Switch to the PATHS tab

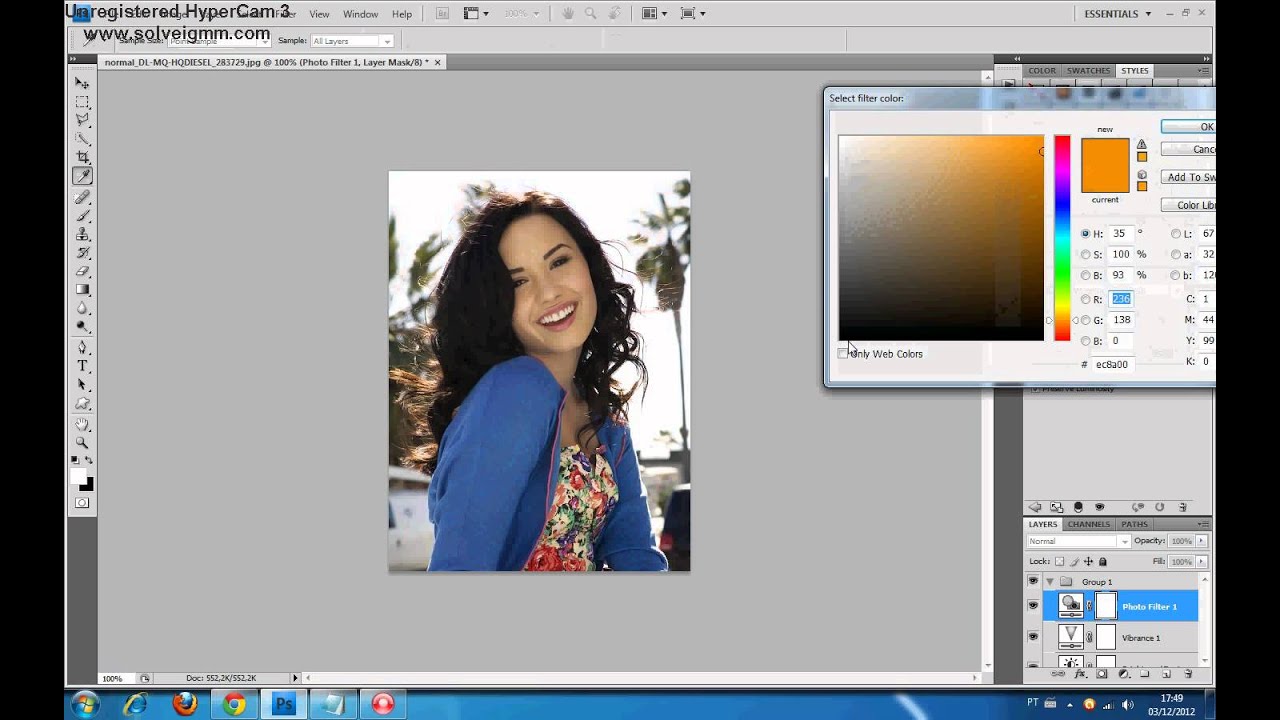click(1134, 524)
